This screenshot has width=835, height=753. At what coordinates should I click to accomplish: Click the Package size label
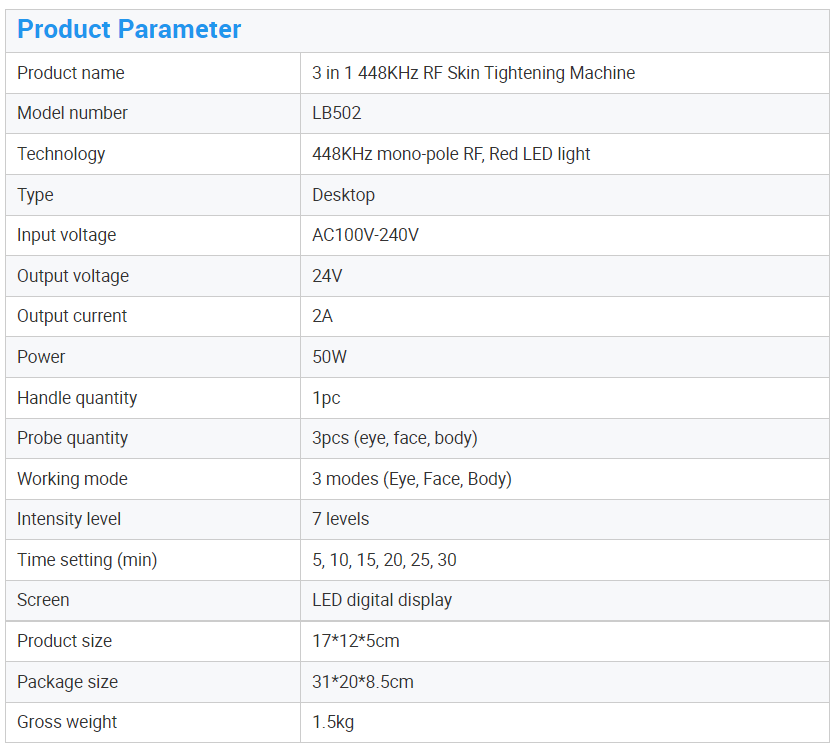(x=67, y=682)
